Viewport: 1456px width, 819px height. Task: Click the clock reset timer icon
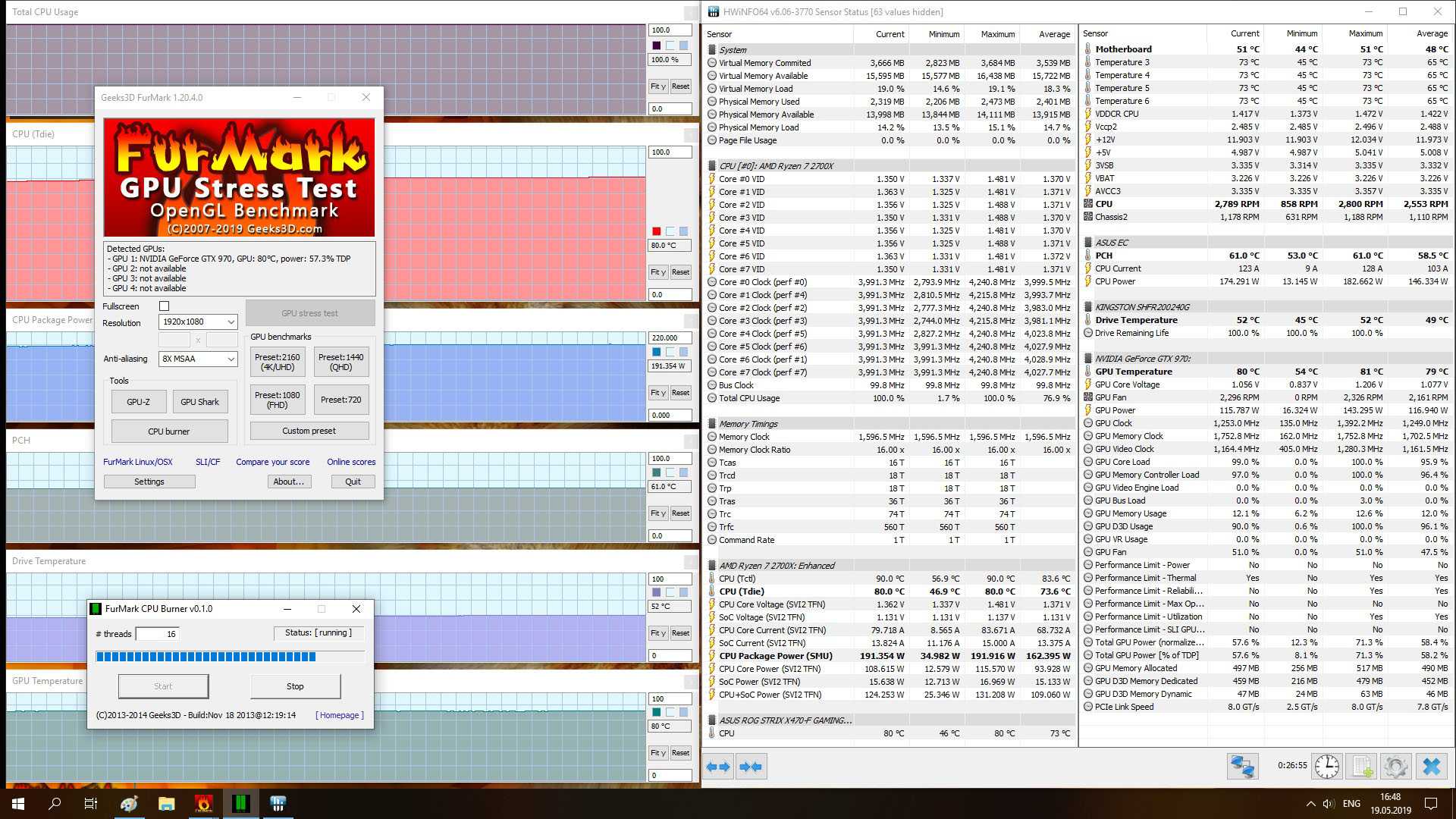tap(1326, 766)
